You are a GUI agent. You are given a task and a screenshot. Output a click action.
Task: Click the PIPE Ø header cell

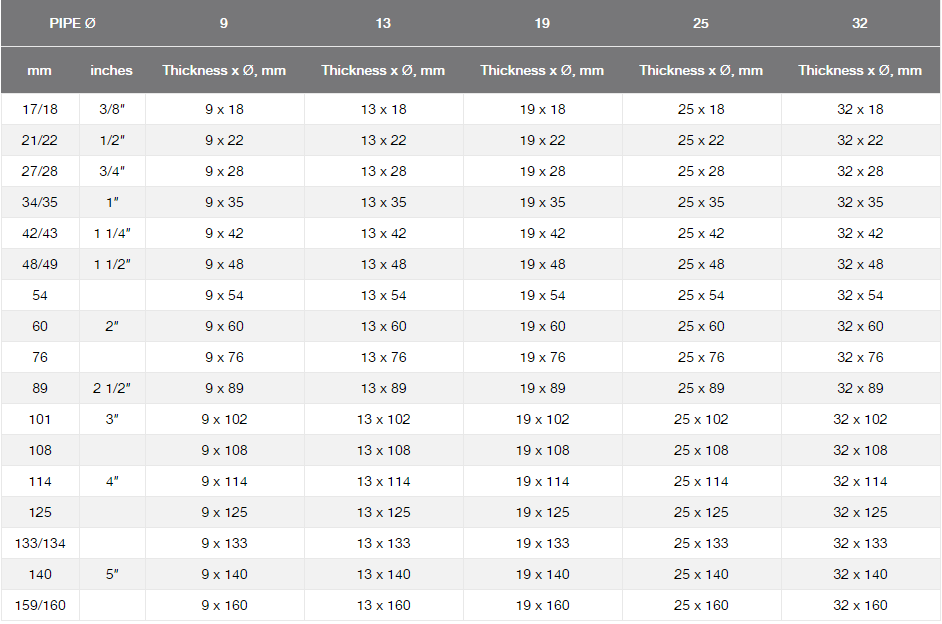pyautogui.click(x=73, y=23)
